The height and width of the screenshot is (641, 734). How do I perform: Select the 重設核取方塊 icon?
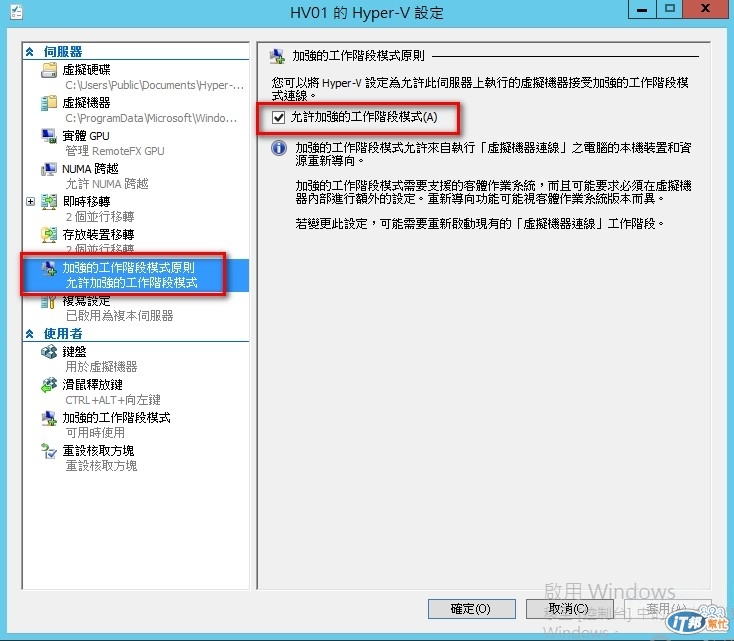tap(49, 451)
